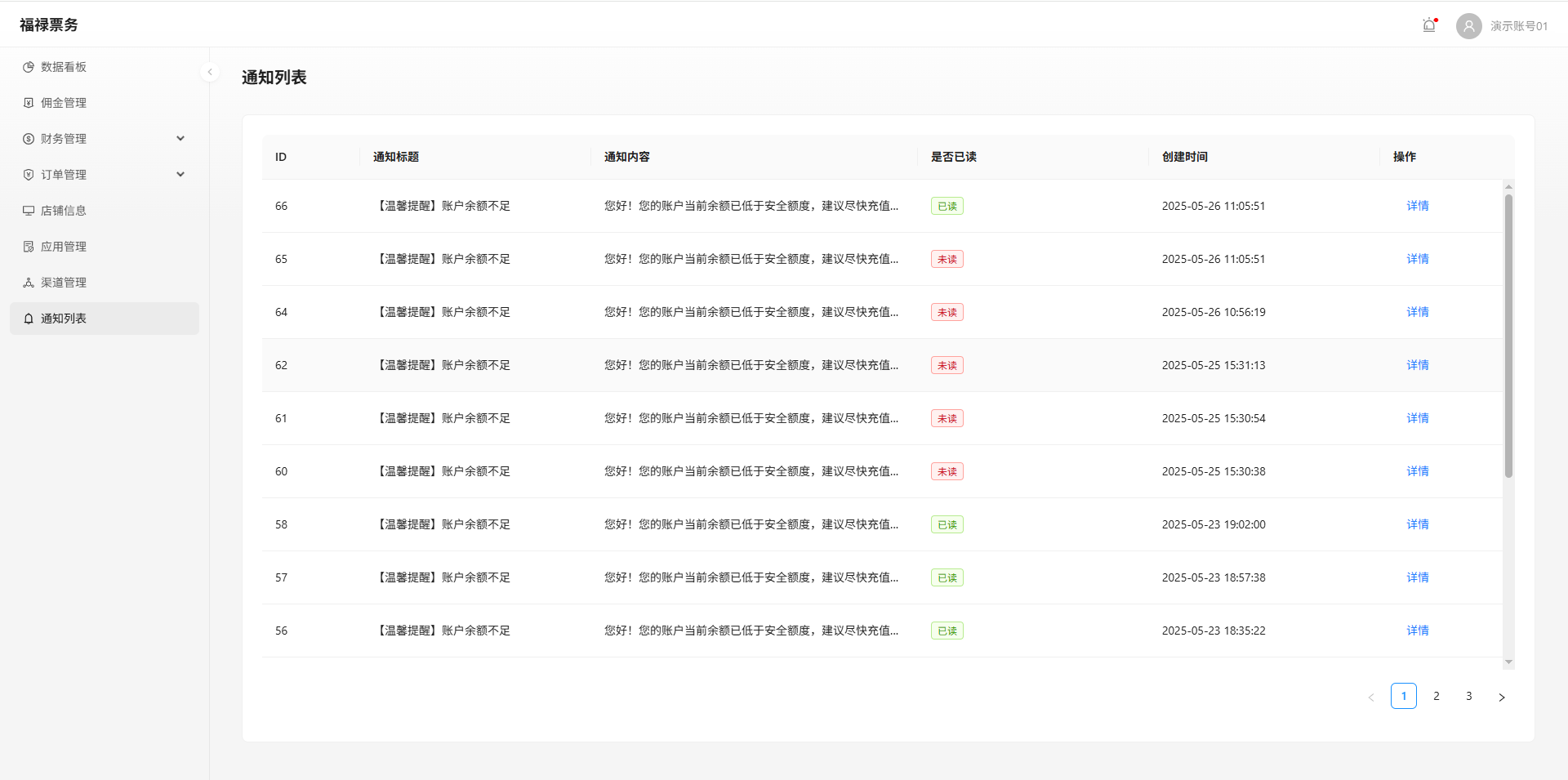Open the 佣金管理 menu item
Viewport: 1568px width, 780px height.
click(x=64, y=103)
